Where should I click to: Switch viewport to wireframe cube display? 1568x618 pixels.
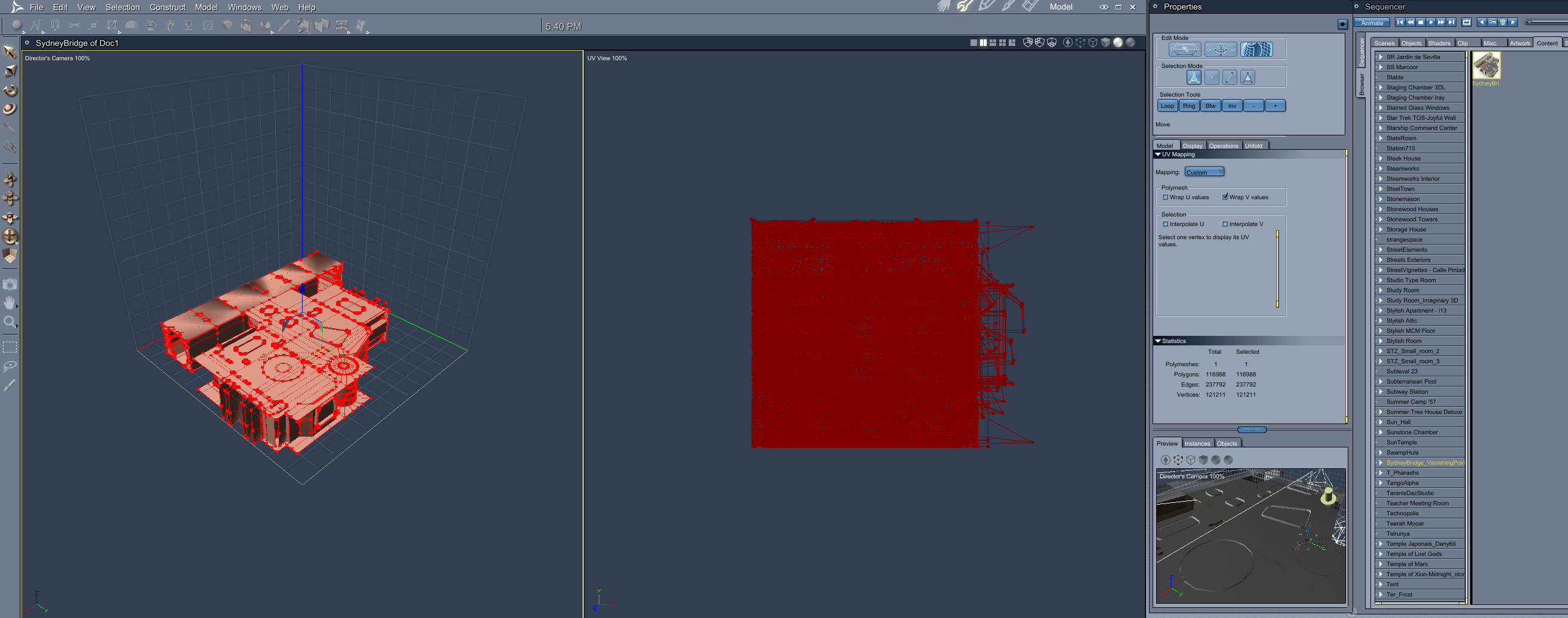click(1093, 42)
